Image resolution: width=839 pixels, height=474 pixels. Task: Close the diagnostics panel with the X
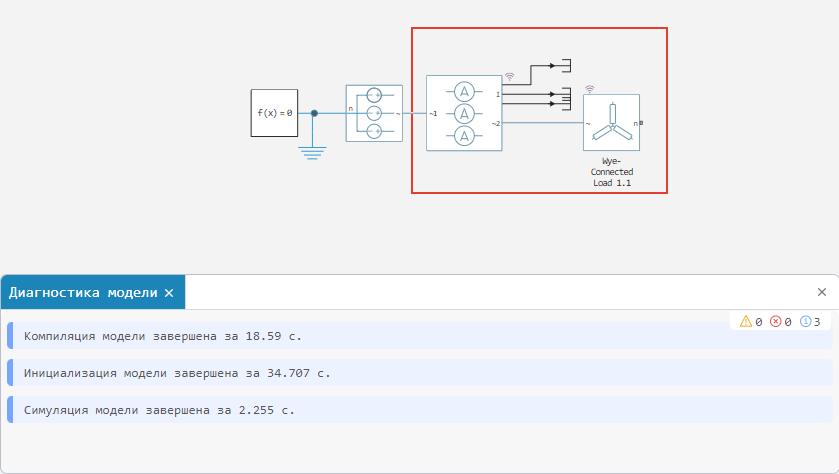(x=822, y=292)
